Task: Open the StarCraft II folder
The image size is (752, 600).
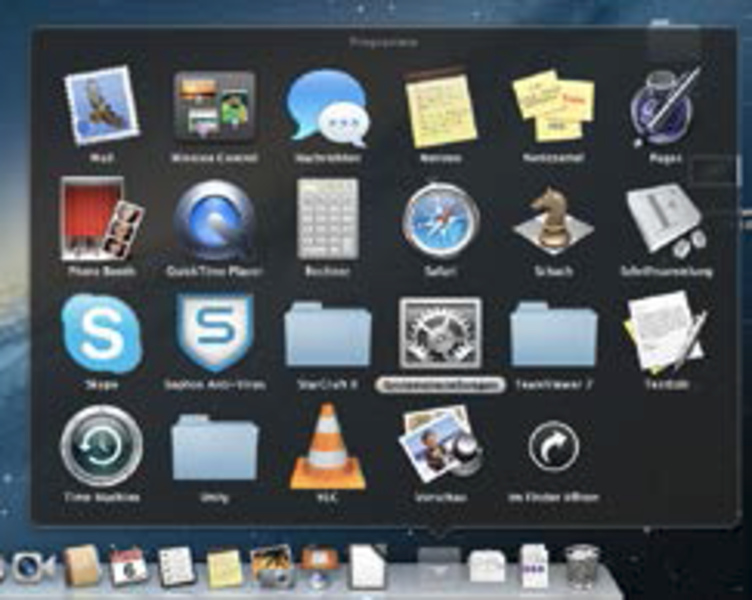Action: pos(328,334)
